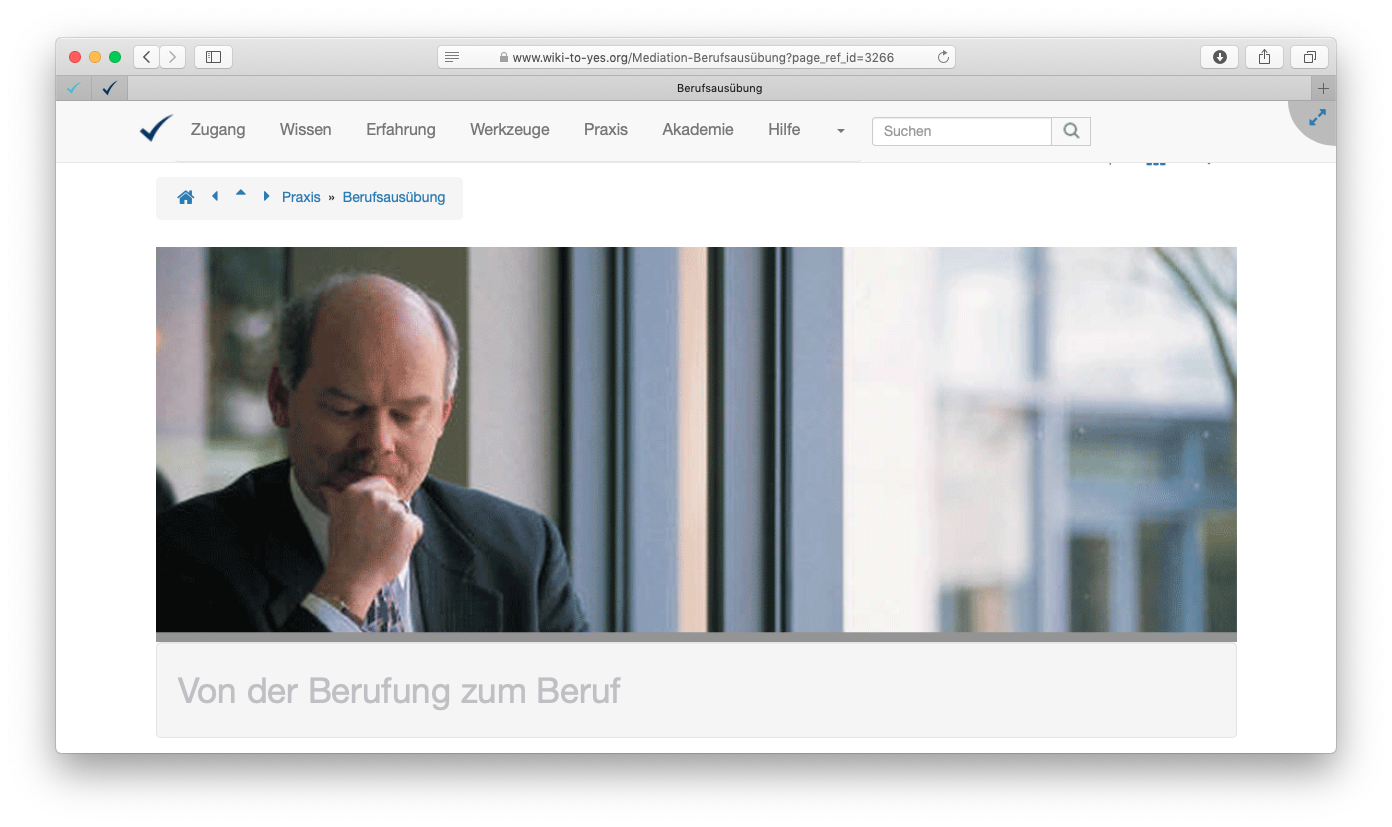
Task: Open the Akademie menu
Action: coord(697,130)
